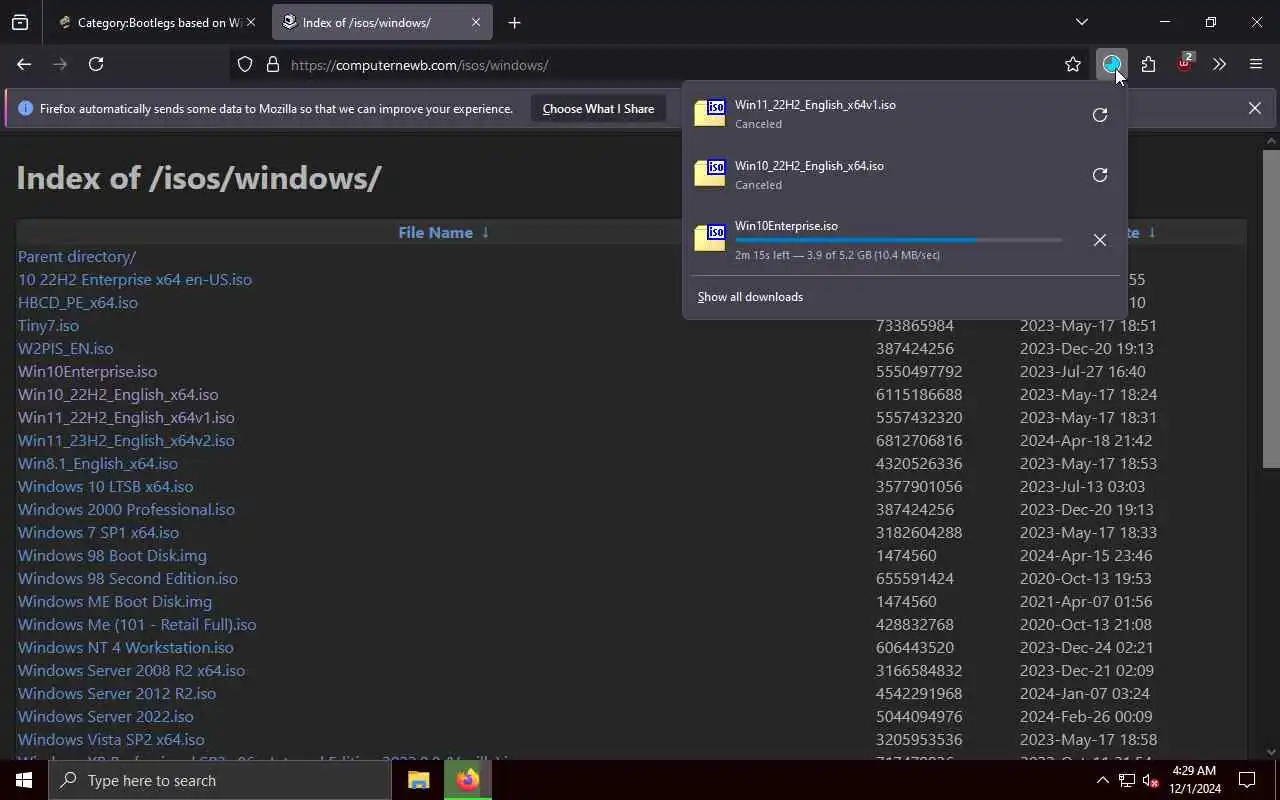
Task: Download Windows Vista SP2 x64.iso
Action: coord(111,739)
